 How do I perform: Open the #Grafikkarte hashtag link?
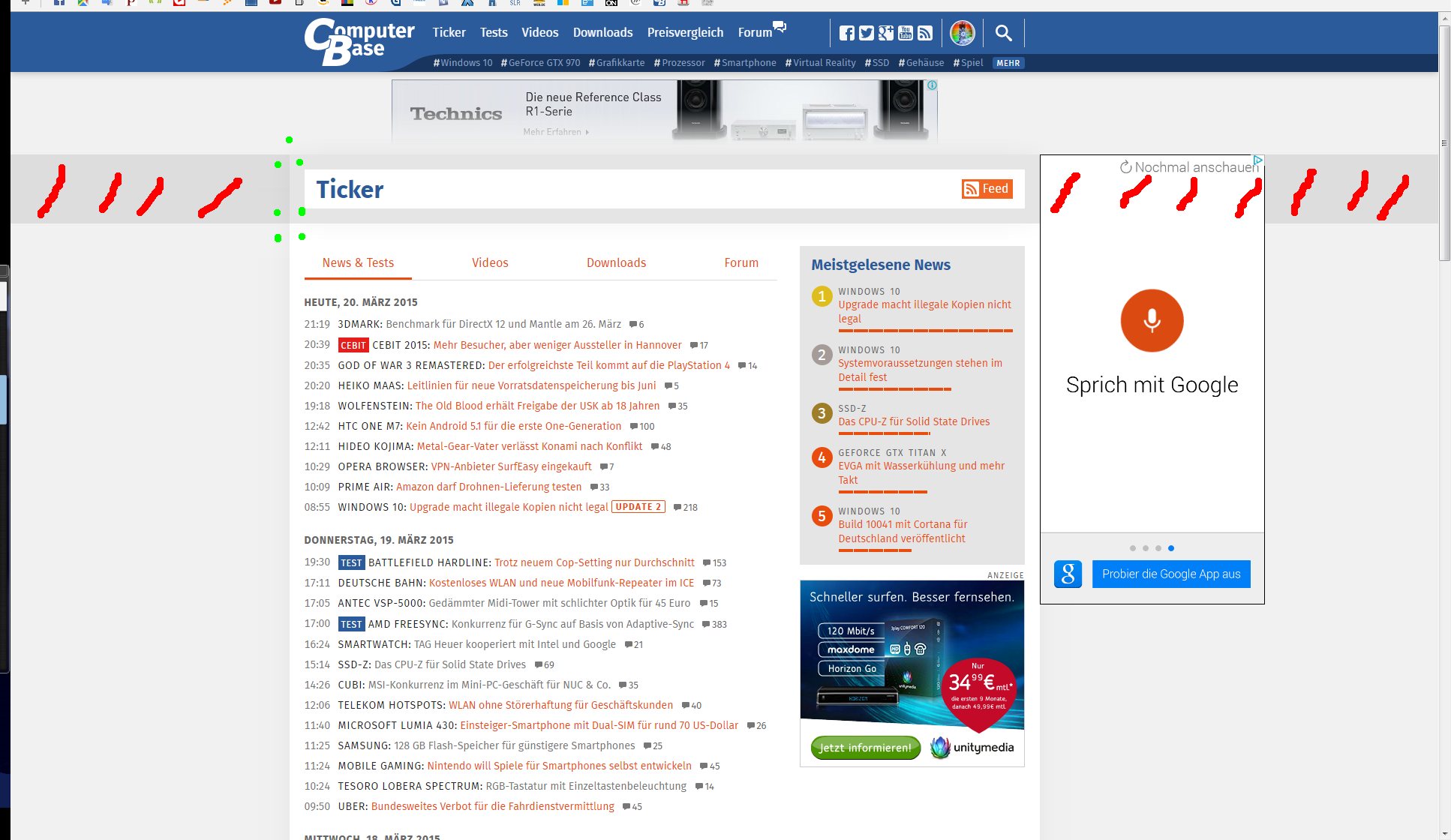[617, 63]
